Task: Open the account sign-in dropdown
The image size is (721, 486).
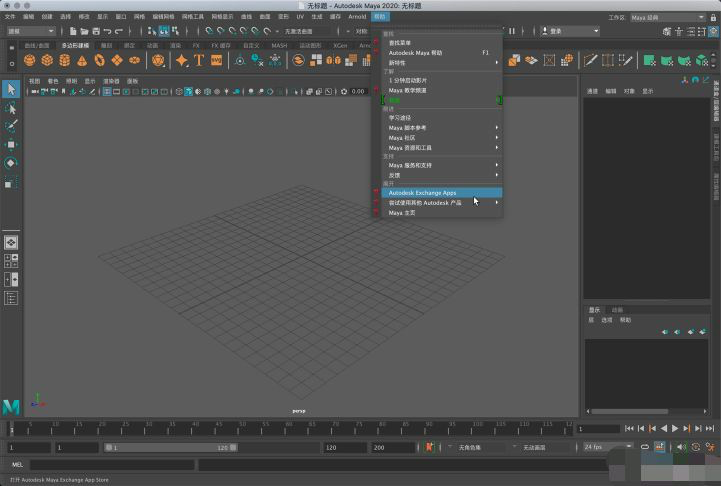Action: coord(570,31)
